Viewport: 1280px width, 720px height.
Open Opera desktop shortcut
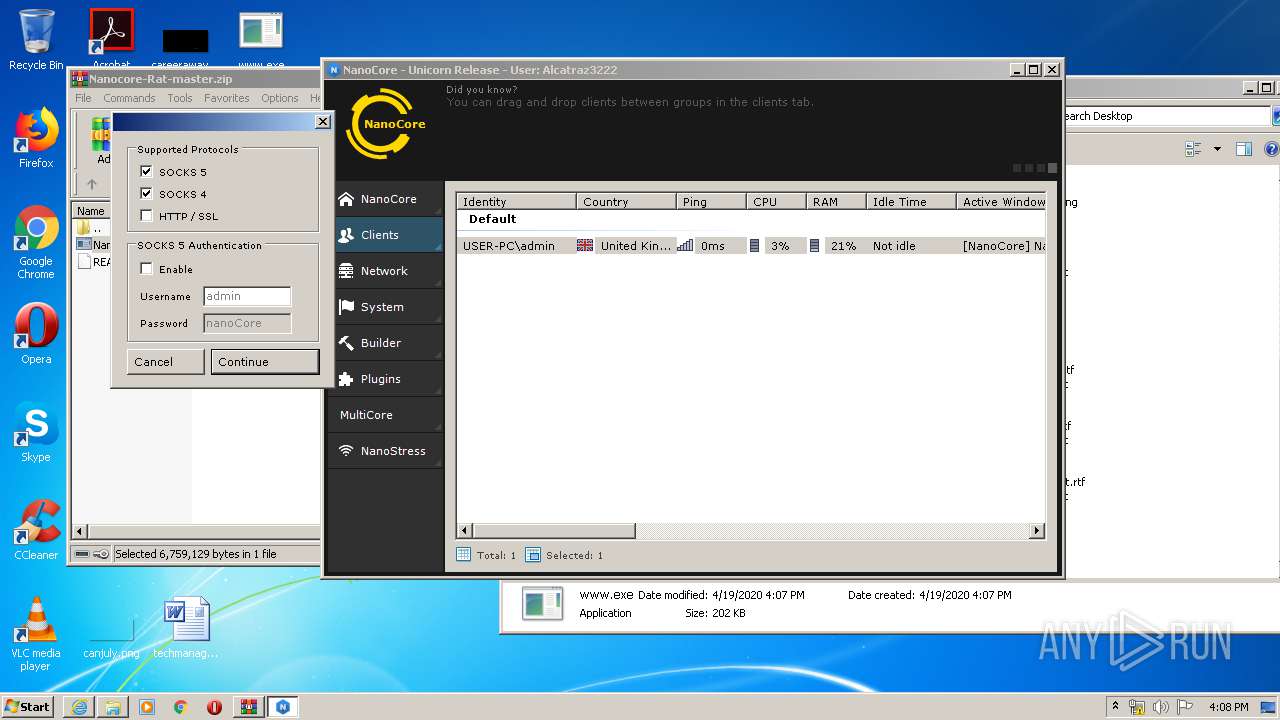(x=36, y=334)
